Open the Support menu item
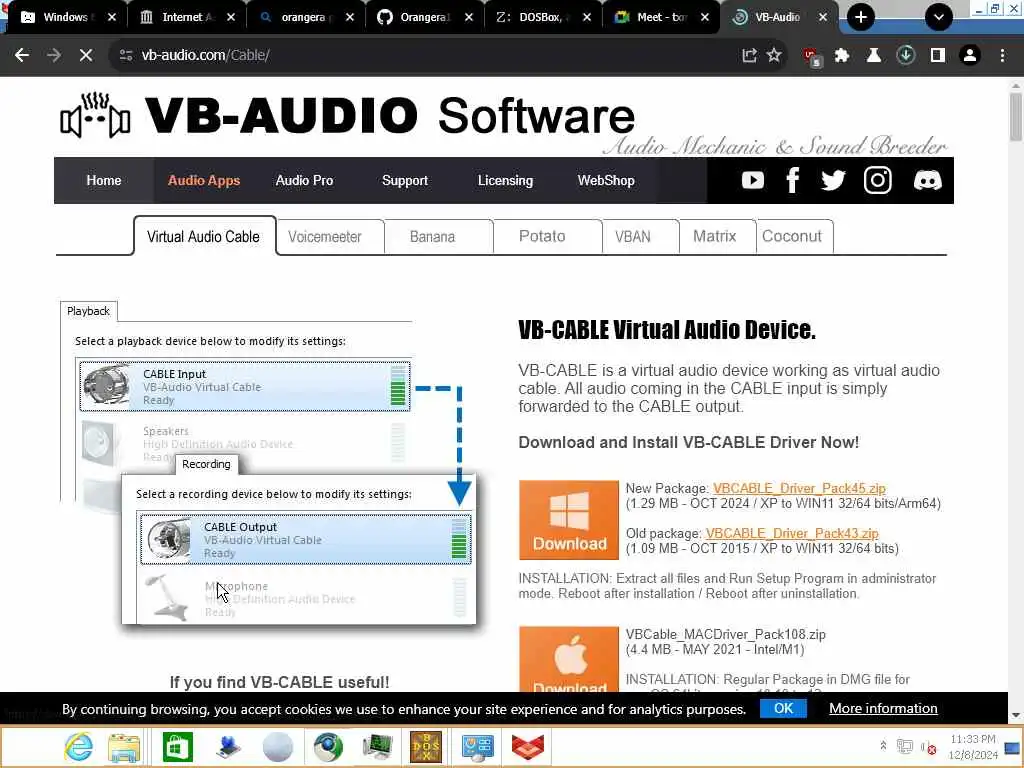The image size is (1024, 768). click(405, 180)
